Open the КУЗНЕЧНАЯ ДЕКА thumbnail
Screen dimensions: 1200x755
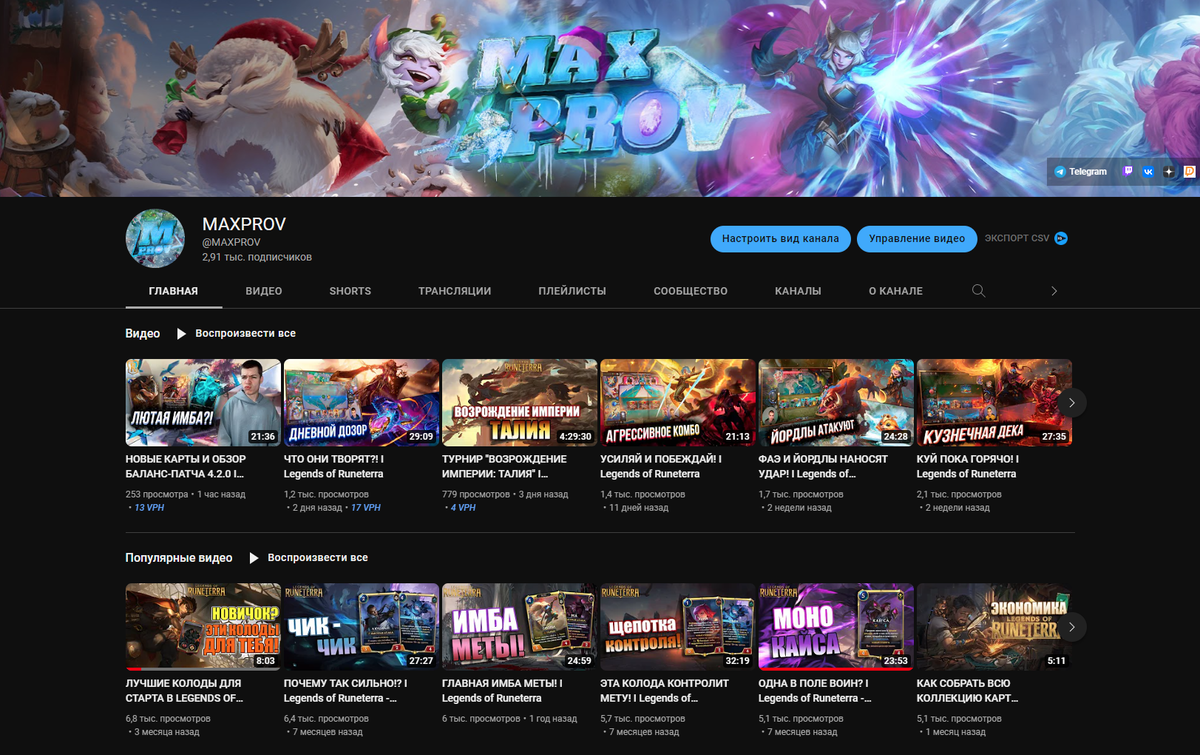click(994, 402)
